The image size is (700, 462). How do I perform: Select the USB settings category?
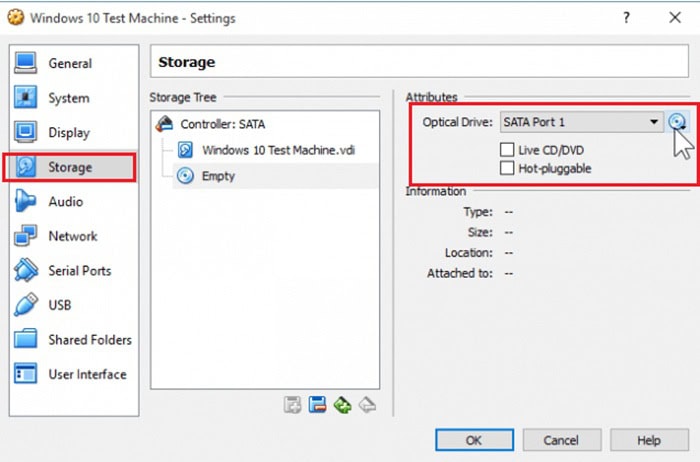point(59,306)
